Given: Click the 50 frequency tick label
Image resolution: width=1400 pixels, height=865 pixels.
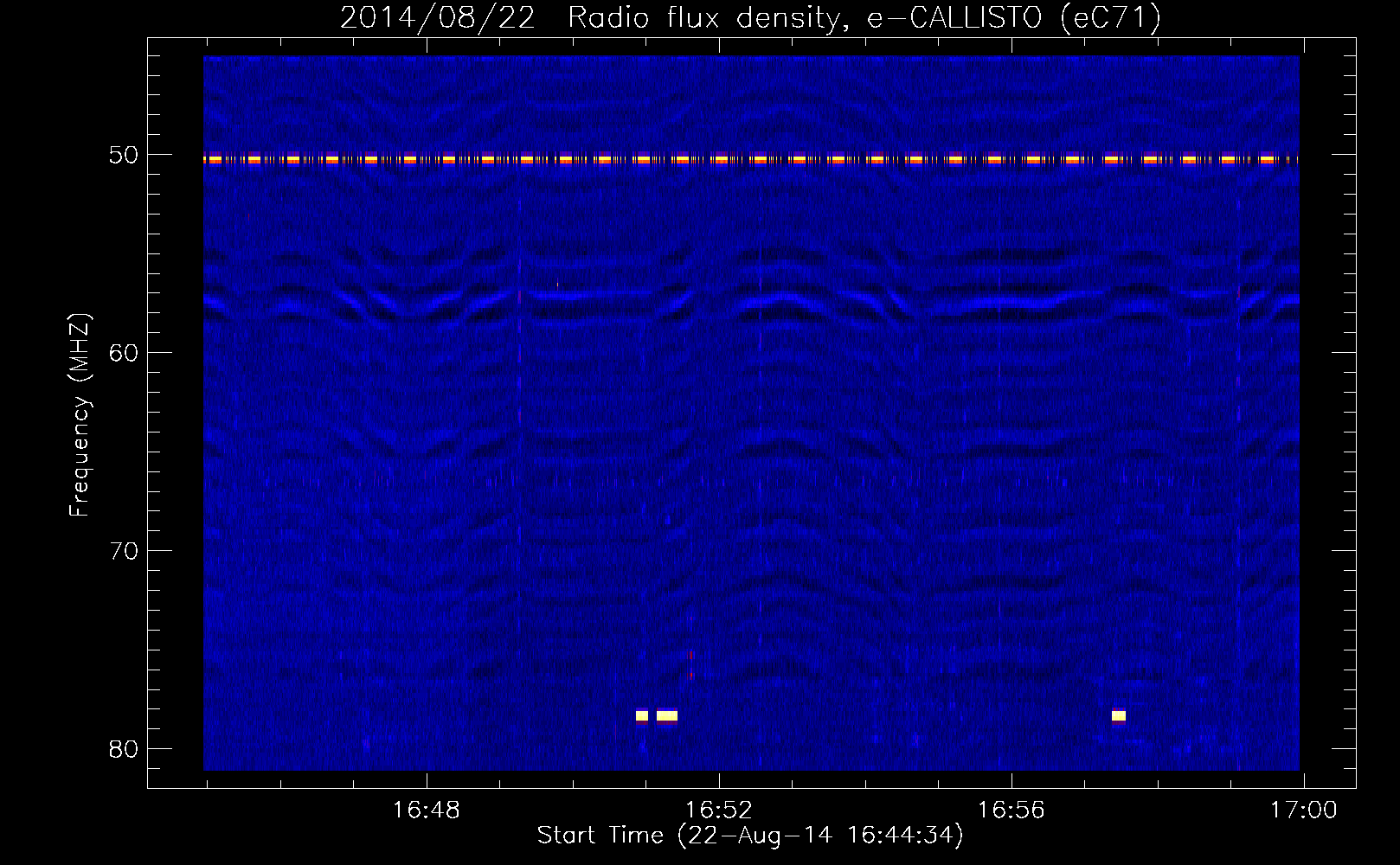Looking at the screenshot, I should (x=123, y=155).
